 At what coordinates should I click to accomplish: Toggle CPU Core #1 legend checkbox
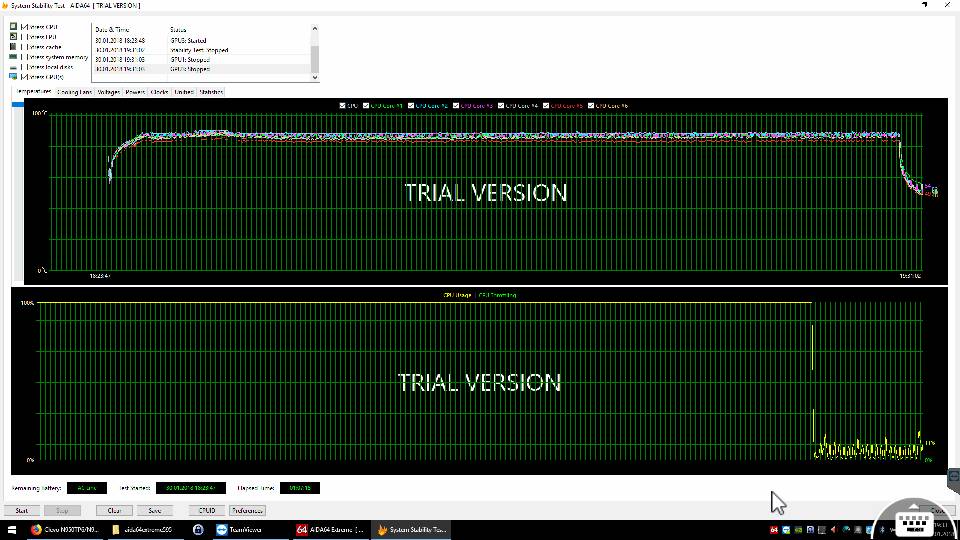366,105
